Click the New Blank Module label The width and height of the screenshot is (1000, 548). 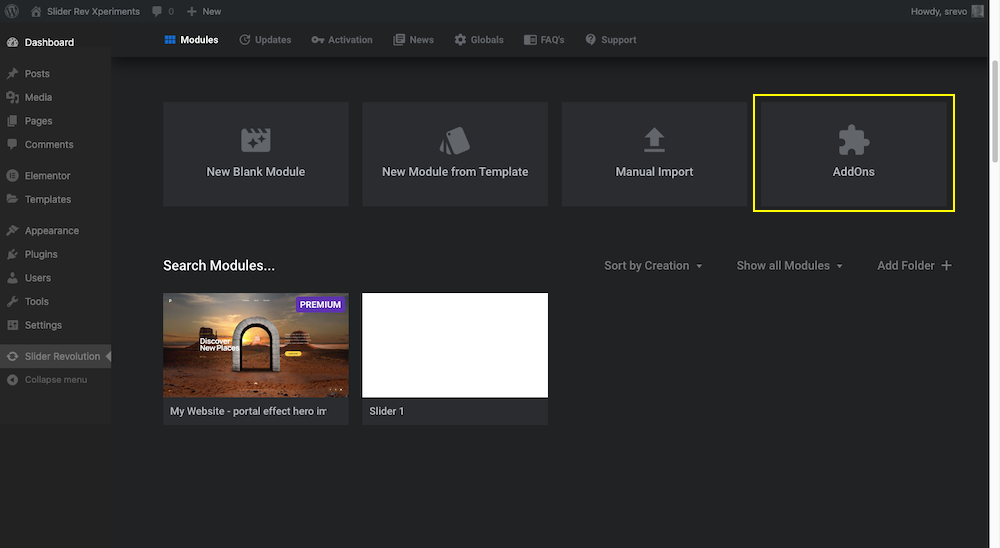[256, 172]
